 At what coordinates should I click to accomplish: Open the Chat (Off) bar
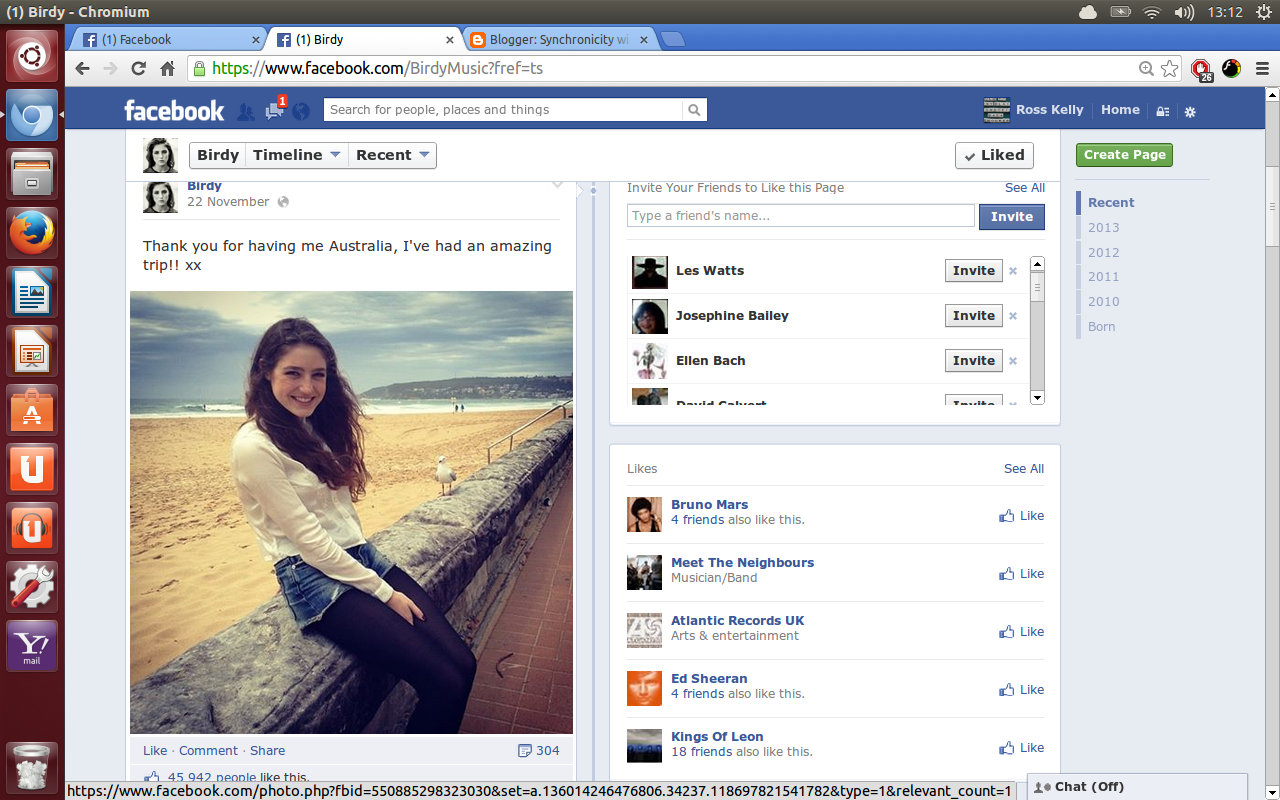[x=1137, y=787]
